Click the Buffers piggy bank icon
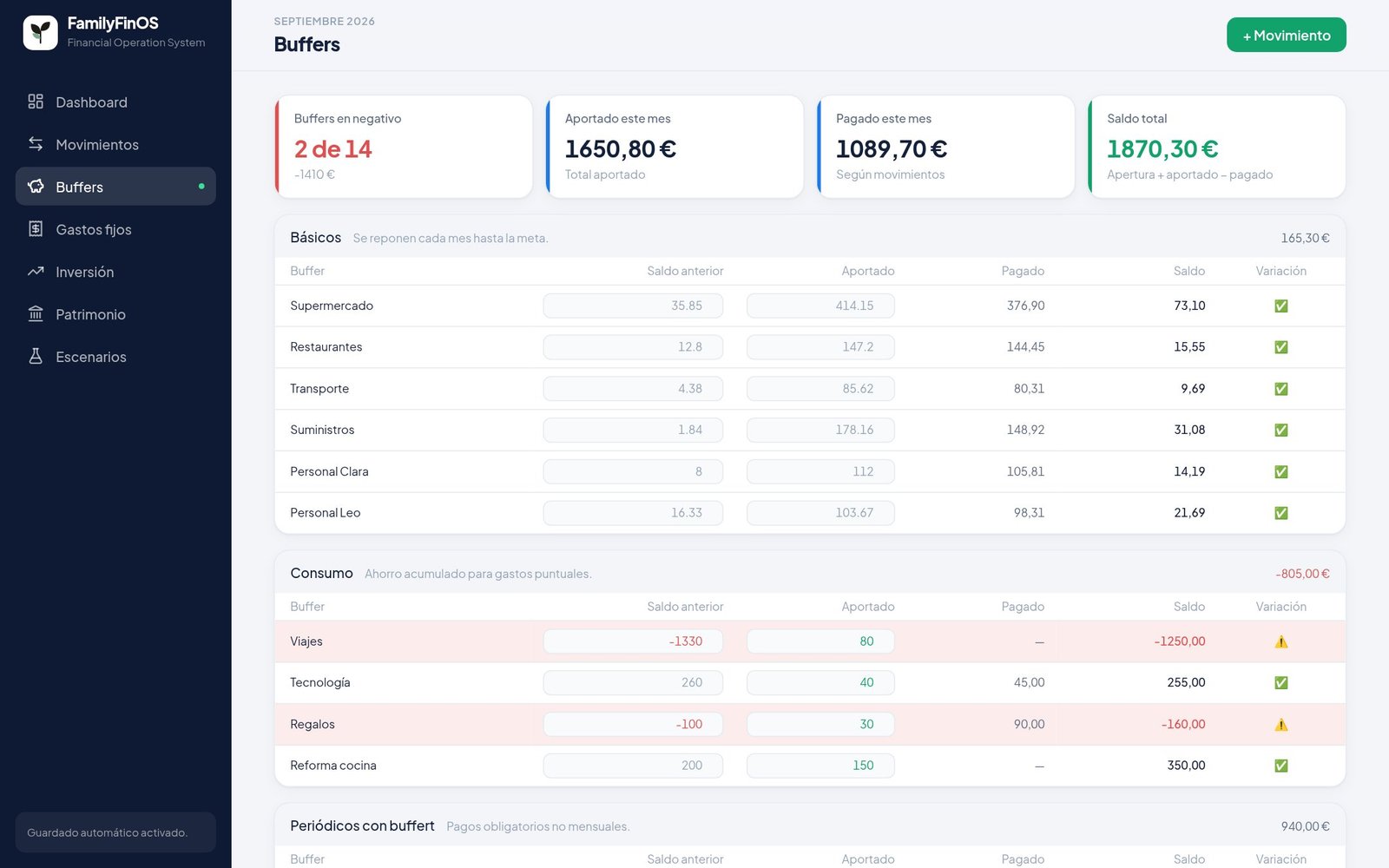1389x868 pixels. [36, 187]
